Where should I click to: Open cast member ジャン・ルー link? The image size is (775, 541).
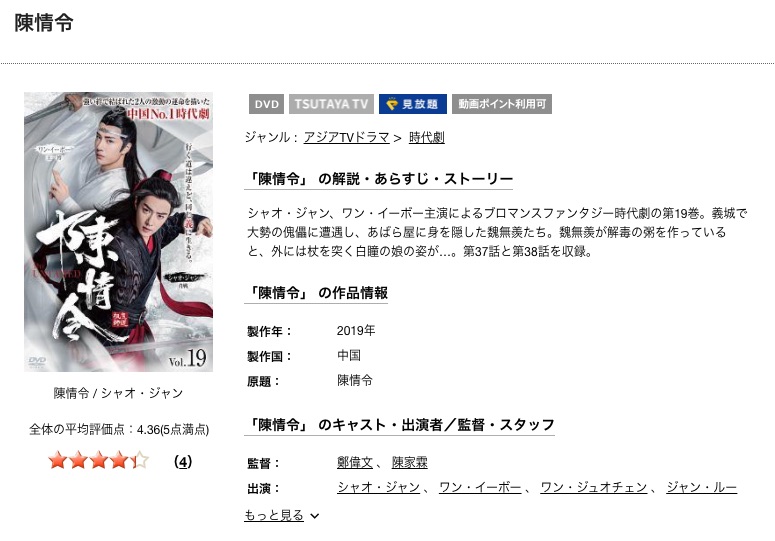tap(701, 488)
